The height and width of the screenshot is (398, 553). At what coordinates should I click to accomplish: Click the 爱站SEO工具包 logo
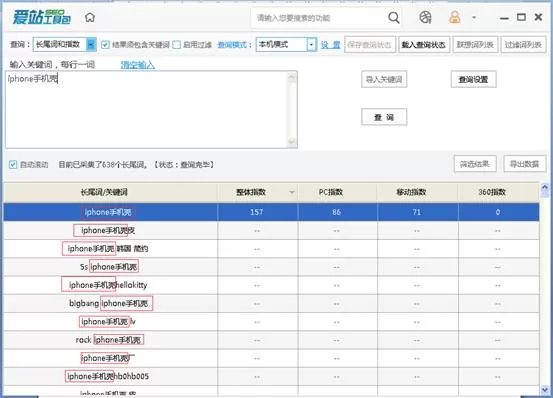(42, 17)
